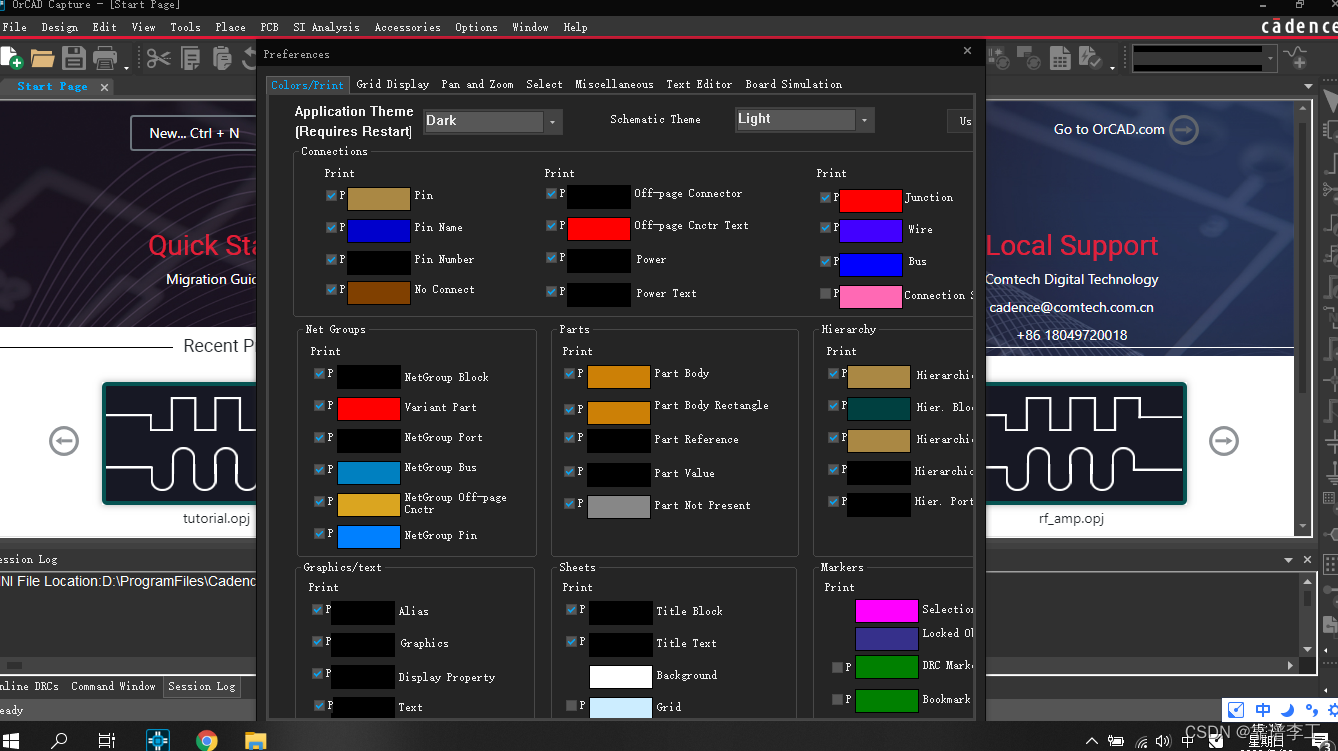Image resolution: width=1338 pixels, height=751 pixels.
Task: Click the Copy toolbar icon
Action: (x=190, y=58)
